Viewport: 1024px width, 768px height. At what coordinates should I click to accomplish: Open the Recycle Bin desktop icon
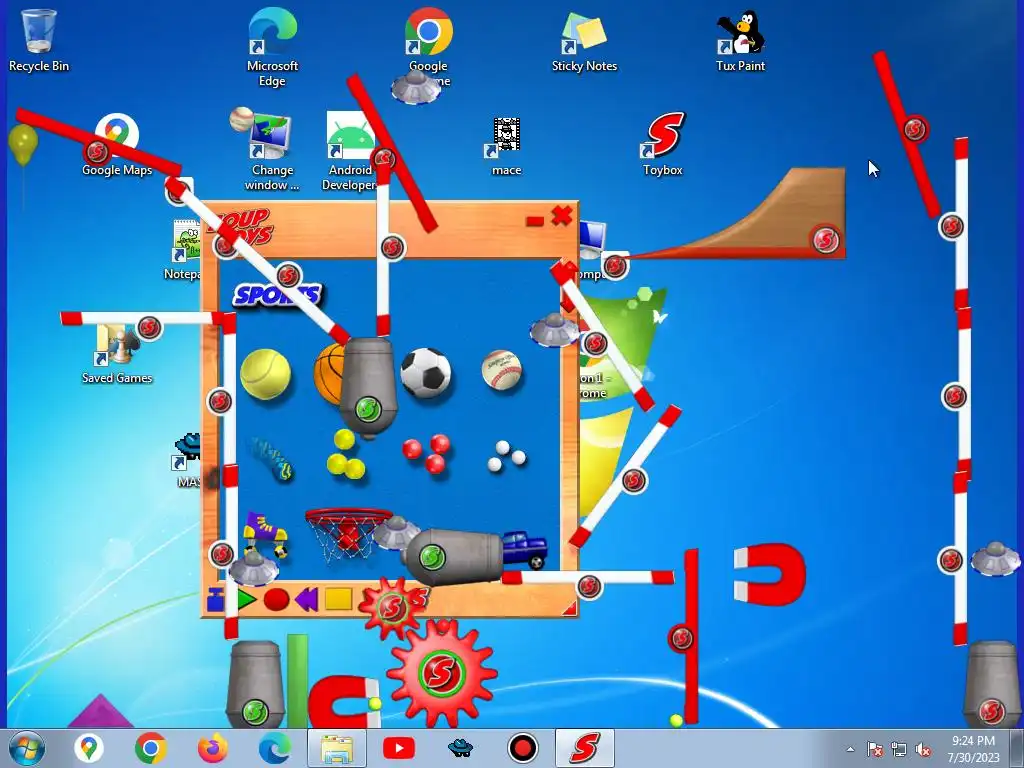click(39, 40)
